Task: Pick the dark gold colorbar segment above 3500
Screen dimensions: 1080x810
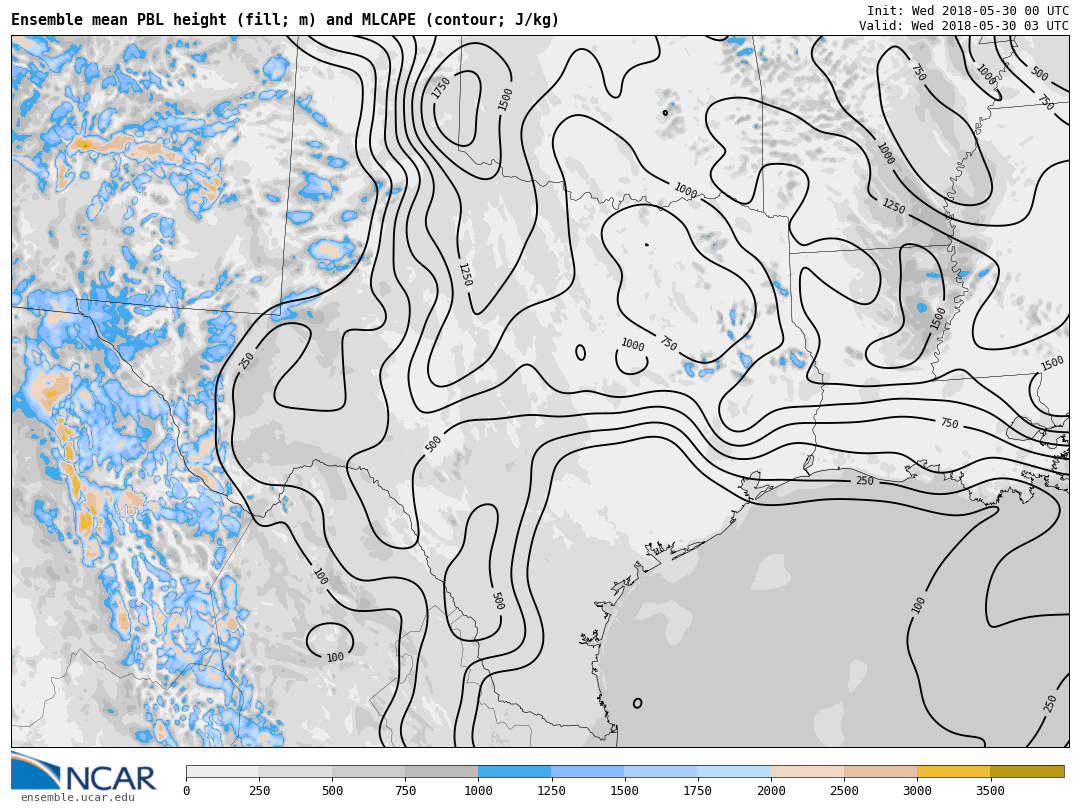Action: click(1027, 771)
